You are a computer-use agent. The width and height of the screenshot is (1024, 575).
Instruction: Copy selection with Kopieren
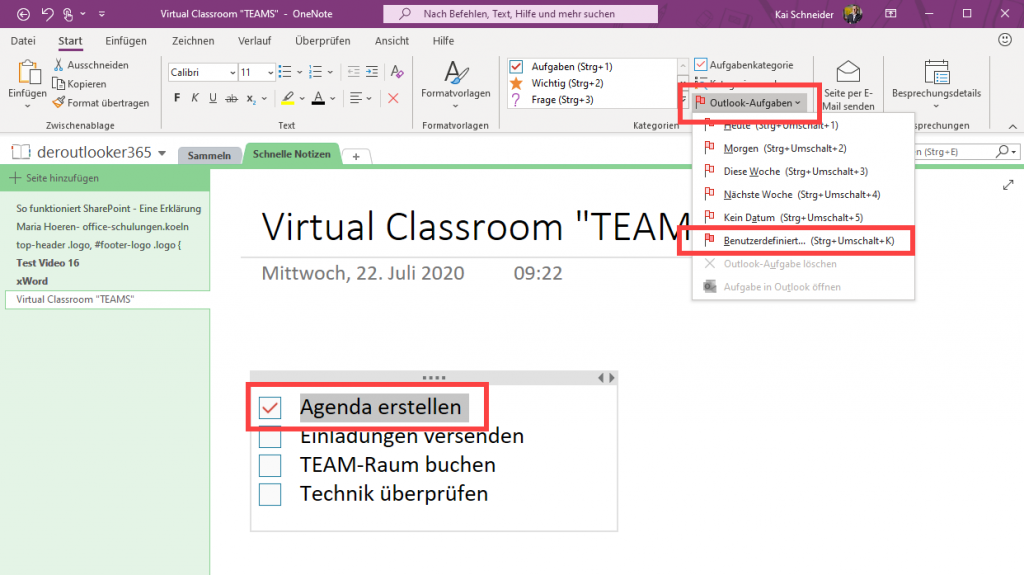[x=79, y=84]
